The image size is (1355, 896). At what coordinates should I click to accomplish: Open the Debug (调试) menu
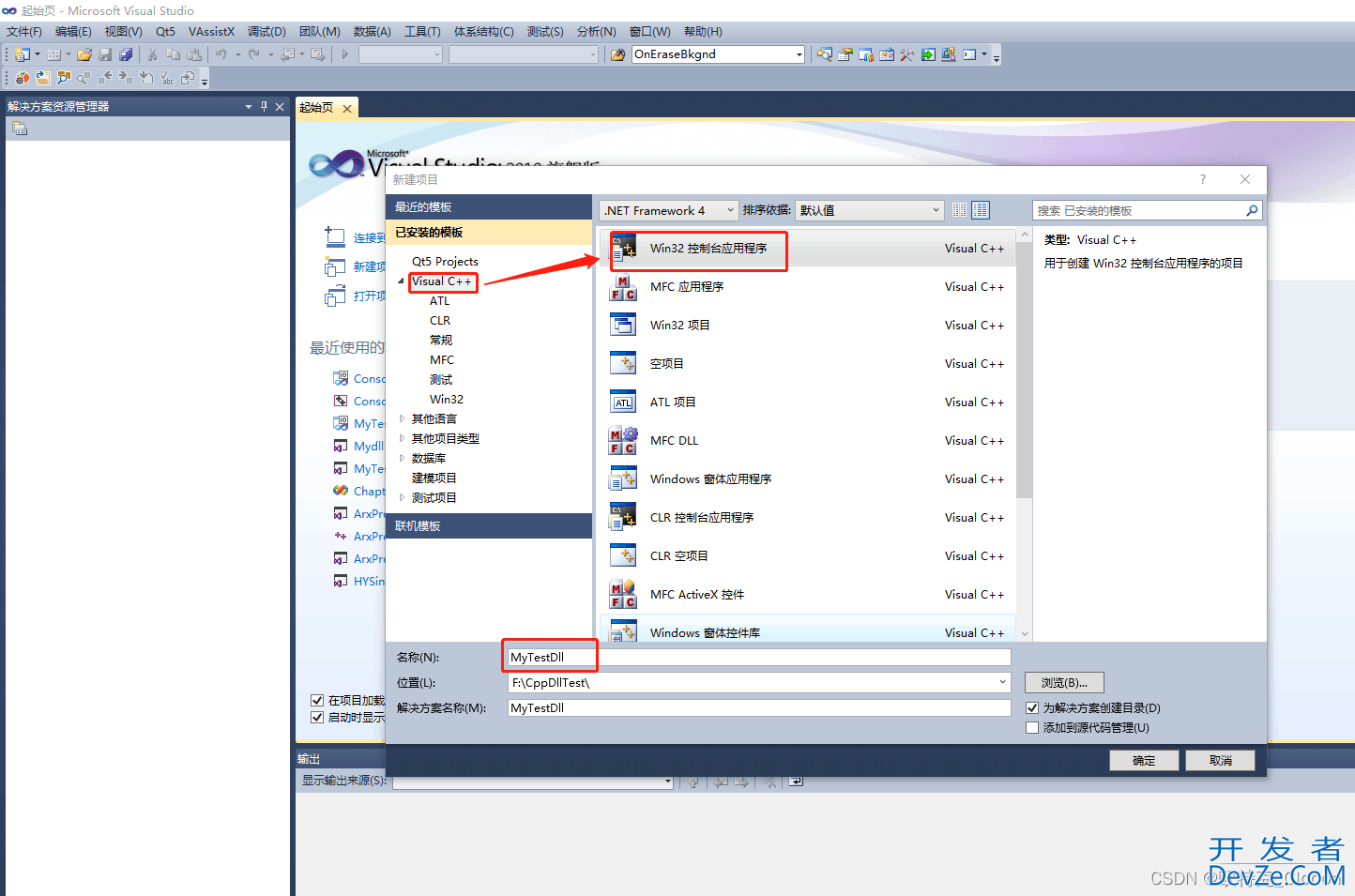click(266, 32)
